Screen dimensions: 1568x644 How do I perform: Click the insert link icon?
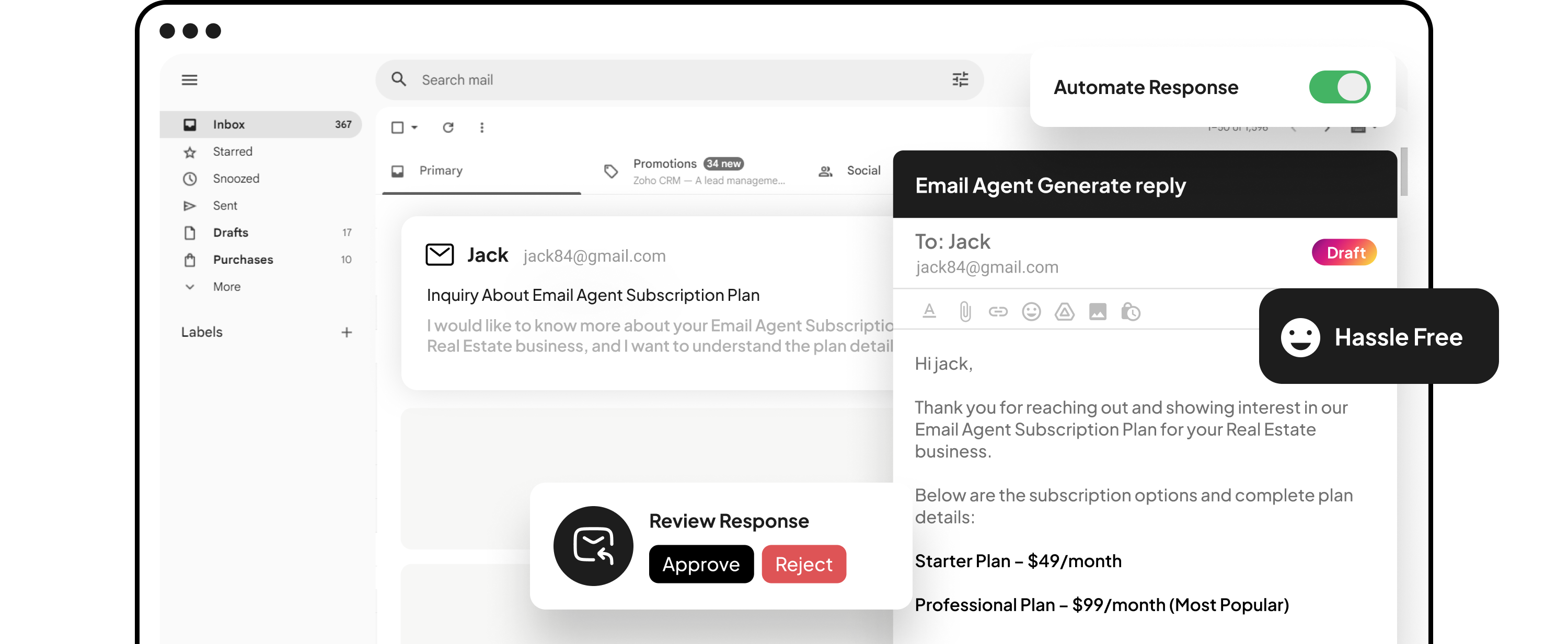998,312
